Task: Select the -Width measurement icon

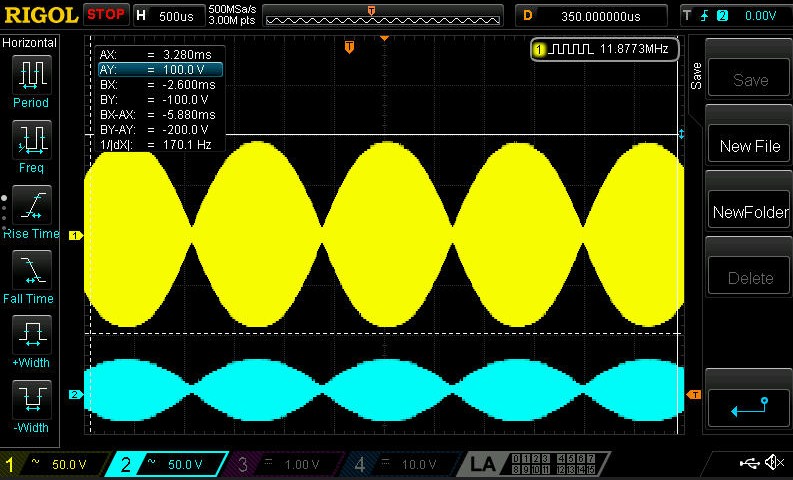Action: coord(31,401)
